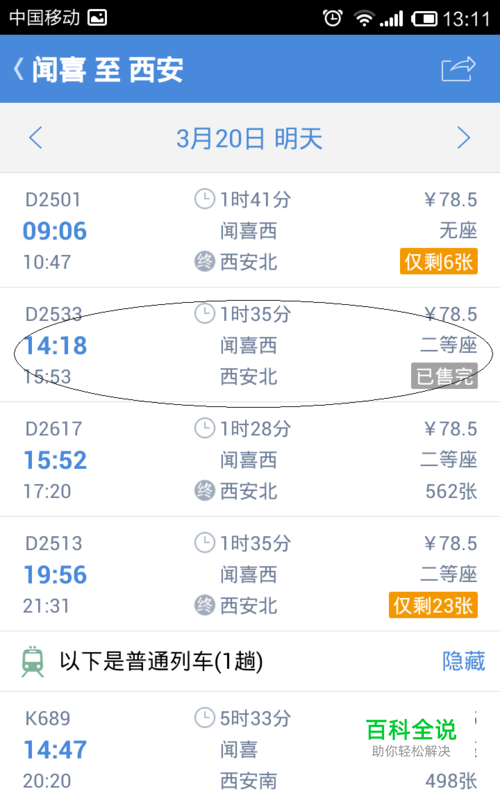Tap the alarm clock icon in status bar
500x790 pixels.
[333, 18]
